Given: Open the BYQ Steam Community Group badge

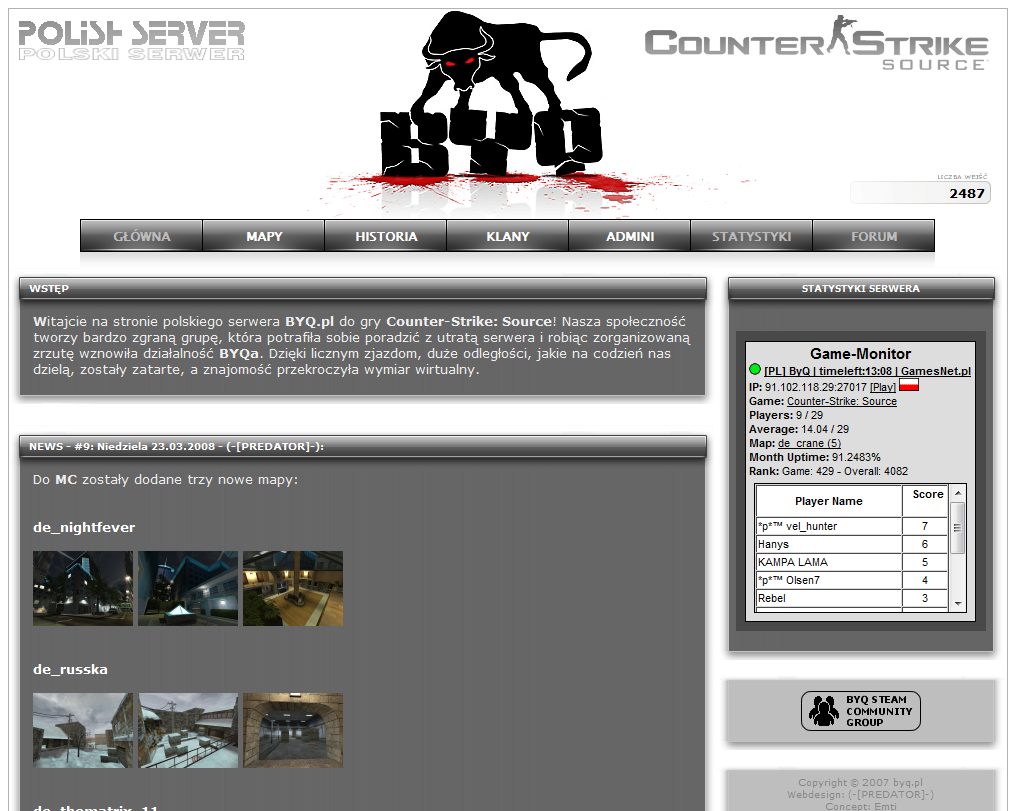Looking at the screenshot, I should (x=860, y=711).
